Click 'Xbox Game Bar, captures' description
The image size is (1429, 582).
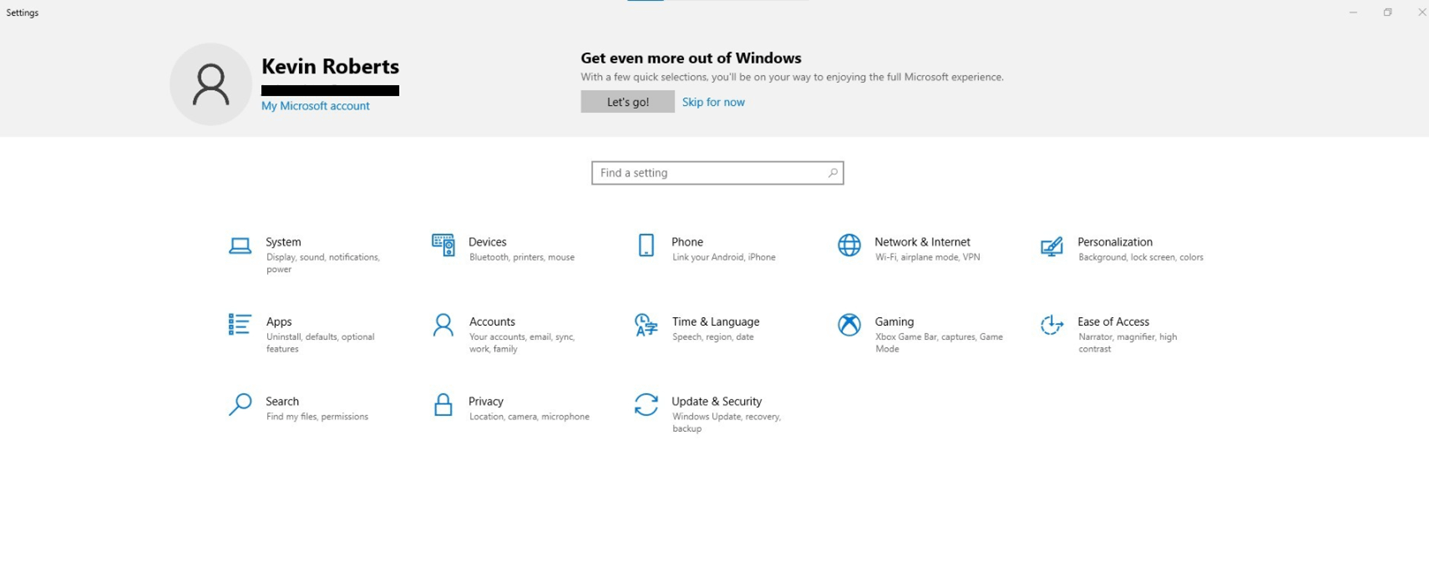939,343
